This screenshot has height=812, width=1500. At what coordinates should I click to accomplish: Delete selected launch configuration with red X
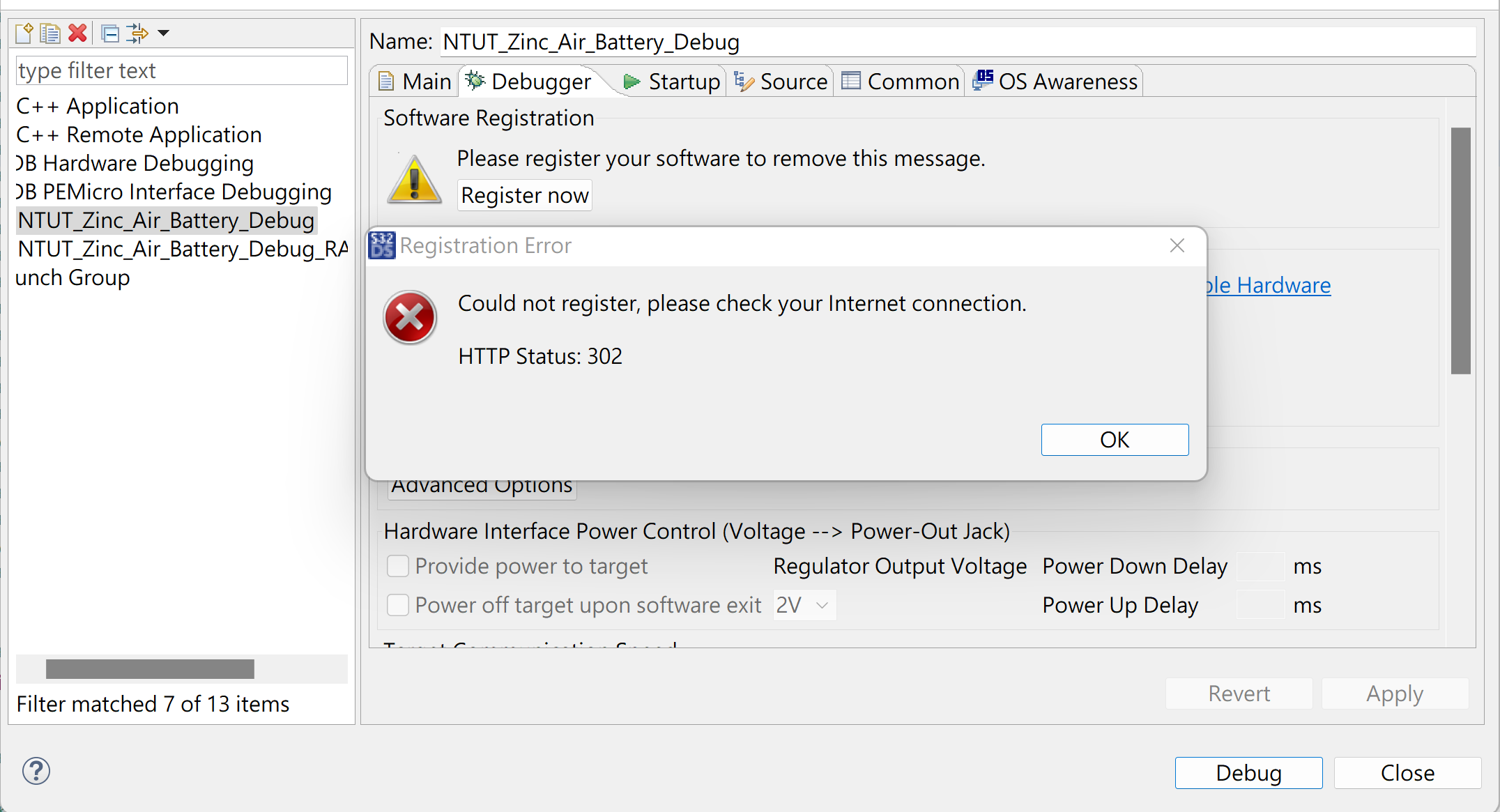[x=77, y=33]
